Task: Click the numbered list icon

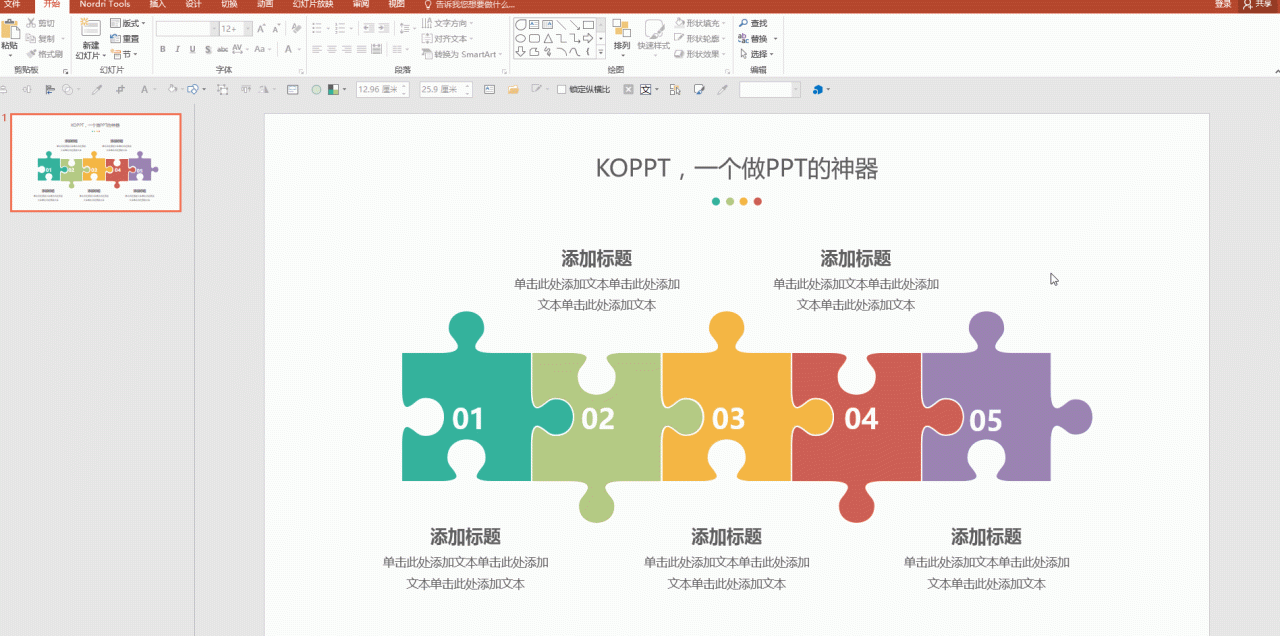Action: coord(341,29)
